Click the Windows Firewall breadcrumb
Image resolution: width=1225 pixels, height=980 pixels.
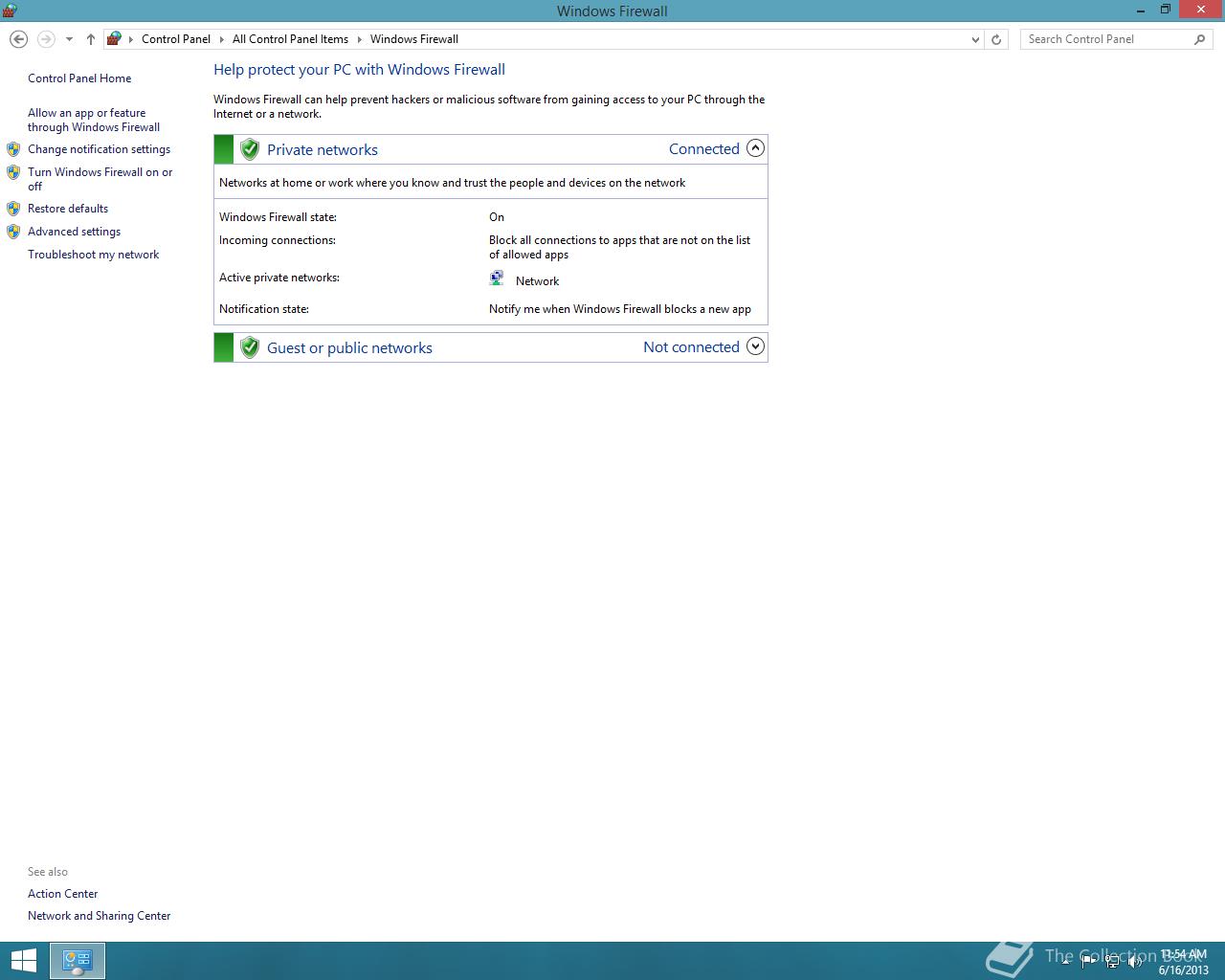(414, 39)
